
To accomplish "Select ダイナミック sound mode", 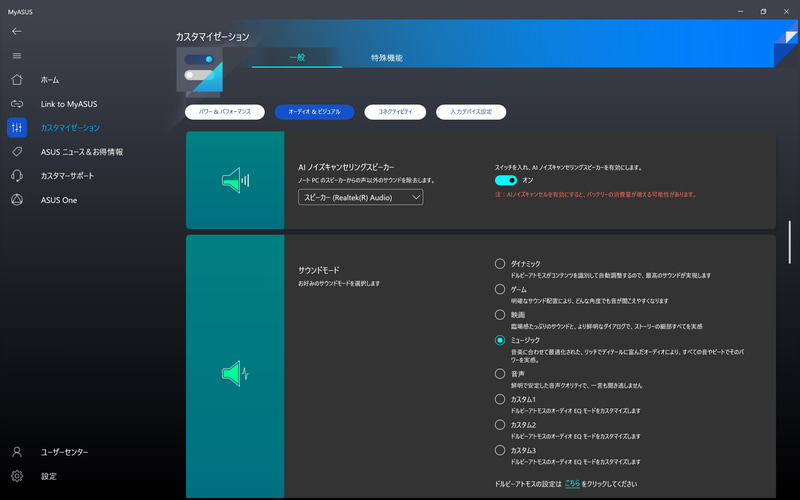I will pyautogui.click(x=499, y=264).
